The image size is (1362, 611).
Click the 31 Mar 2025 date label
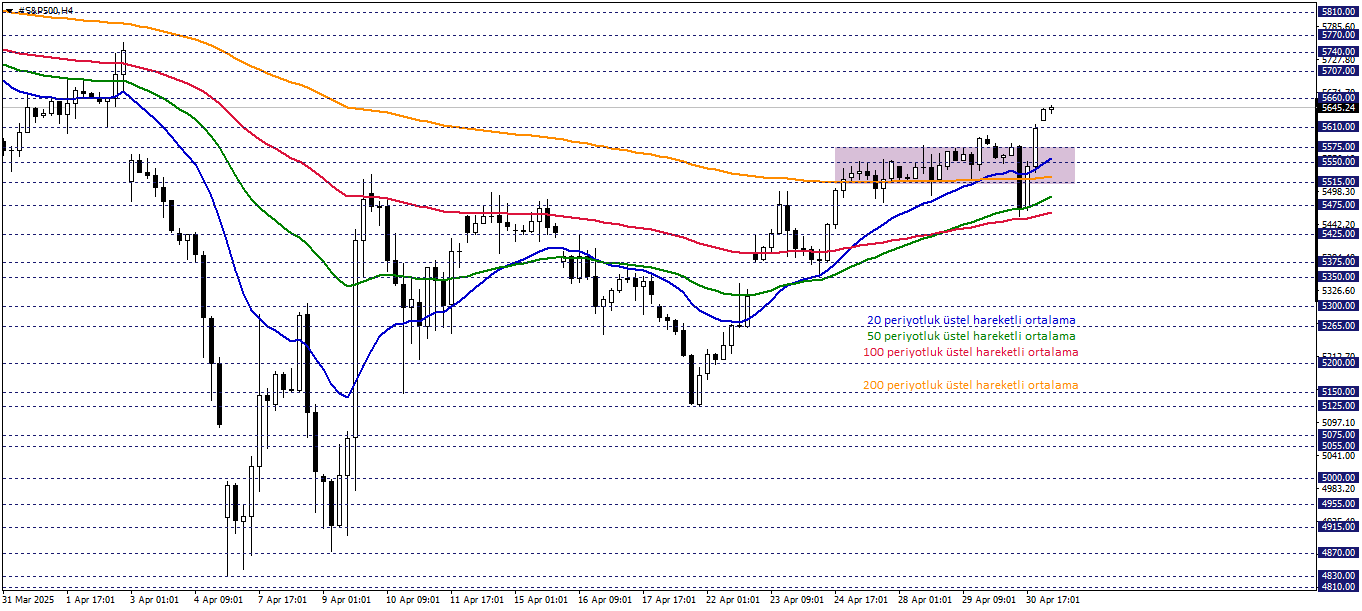29,601
